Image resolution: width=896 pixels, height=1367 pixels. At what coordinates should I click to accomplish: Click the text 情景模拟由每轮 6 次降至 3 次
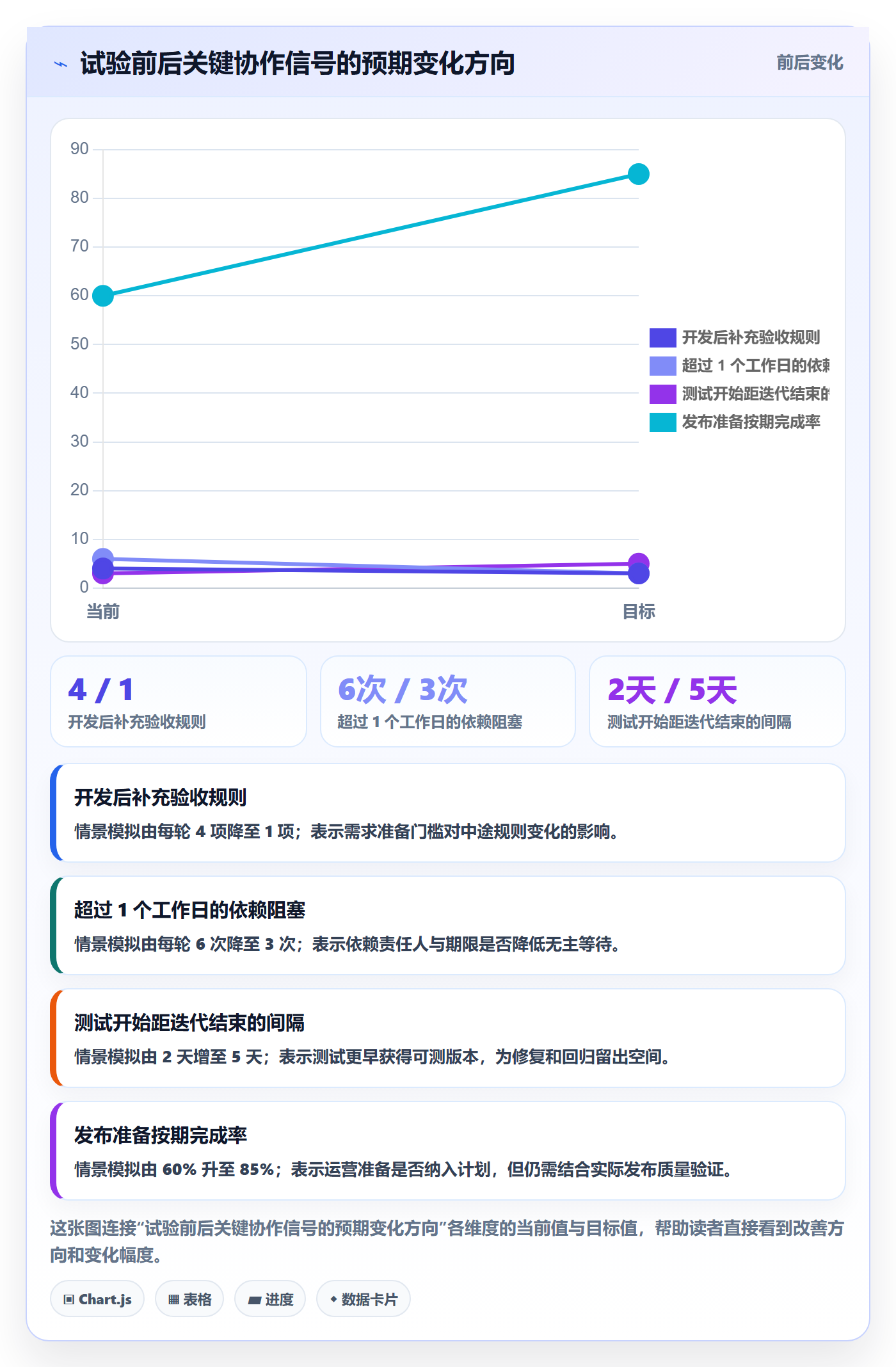[185, 944]
